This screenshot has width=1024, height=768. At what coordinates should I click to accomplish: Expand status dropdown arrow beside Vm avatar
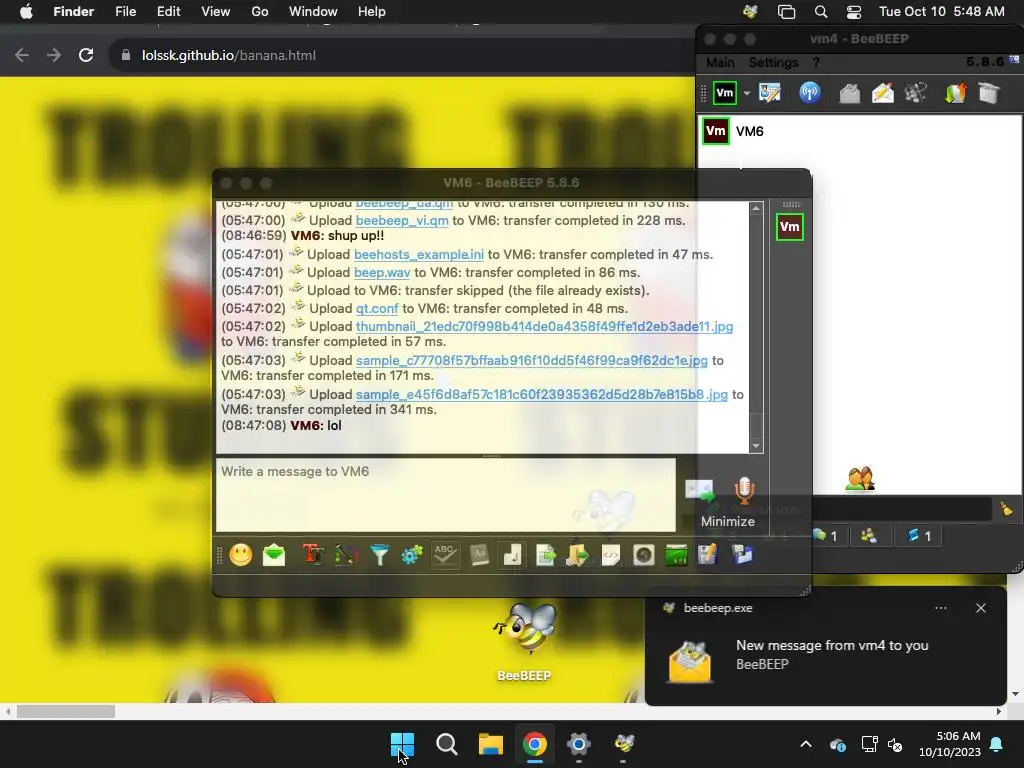[x=746, y=93]
